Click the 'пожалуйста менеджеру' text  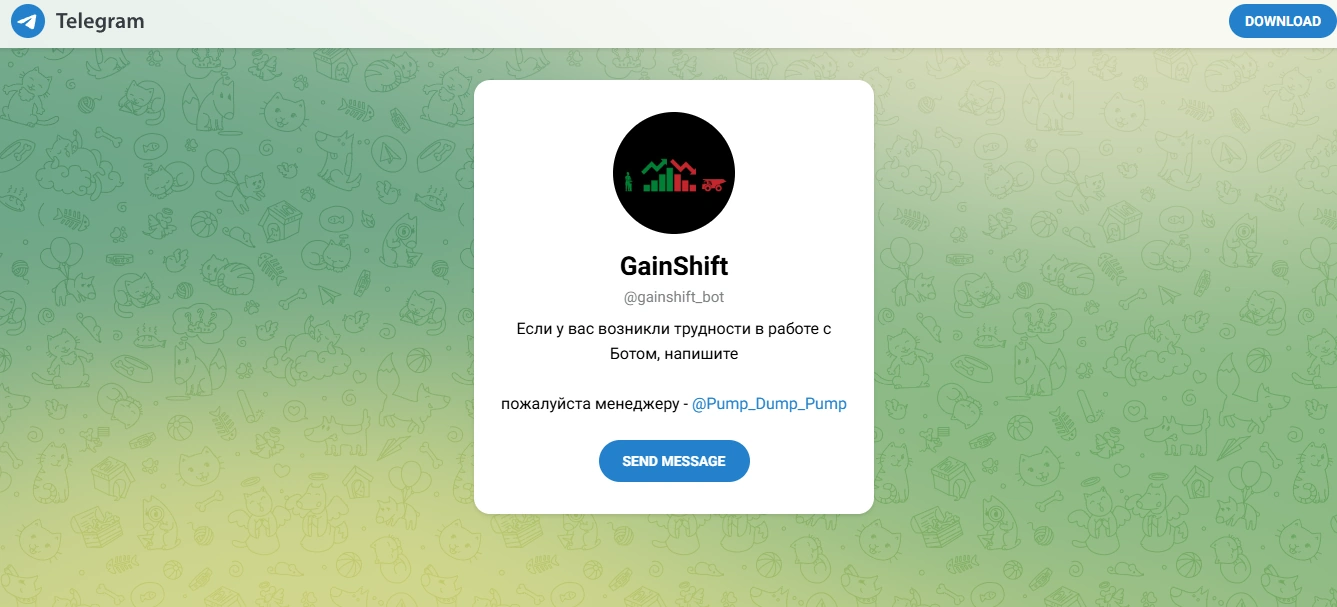(x=589, y=404)
